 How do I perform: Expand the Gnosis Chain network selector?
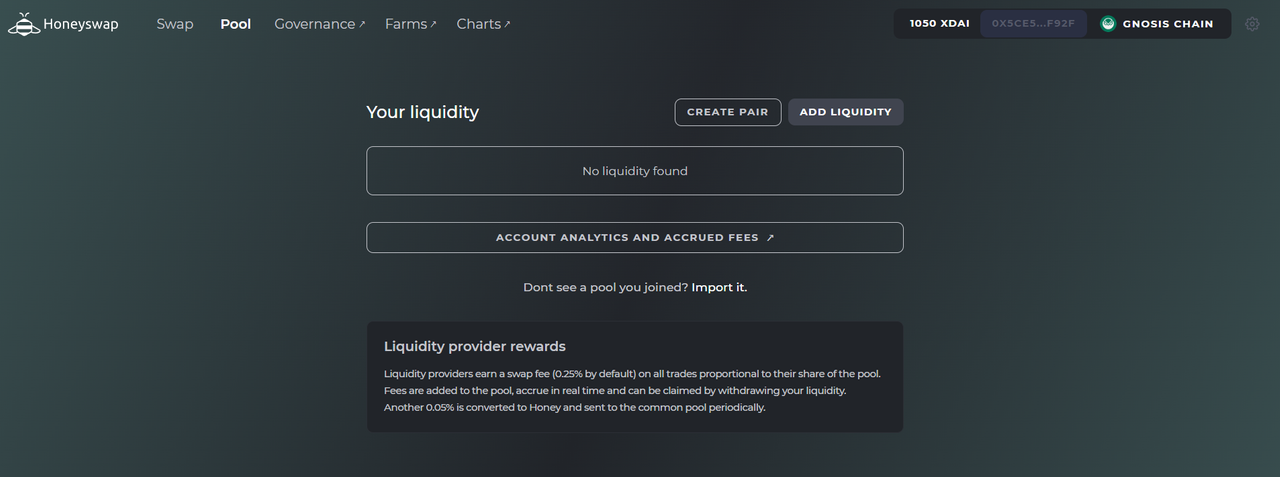pos(1157,24)
